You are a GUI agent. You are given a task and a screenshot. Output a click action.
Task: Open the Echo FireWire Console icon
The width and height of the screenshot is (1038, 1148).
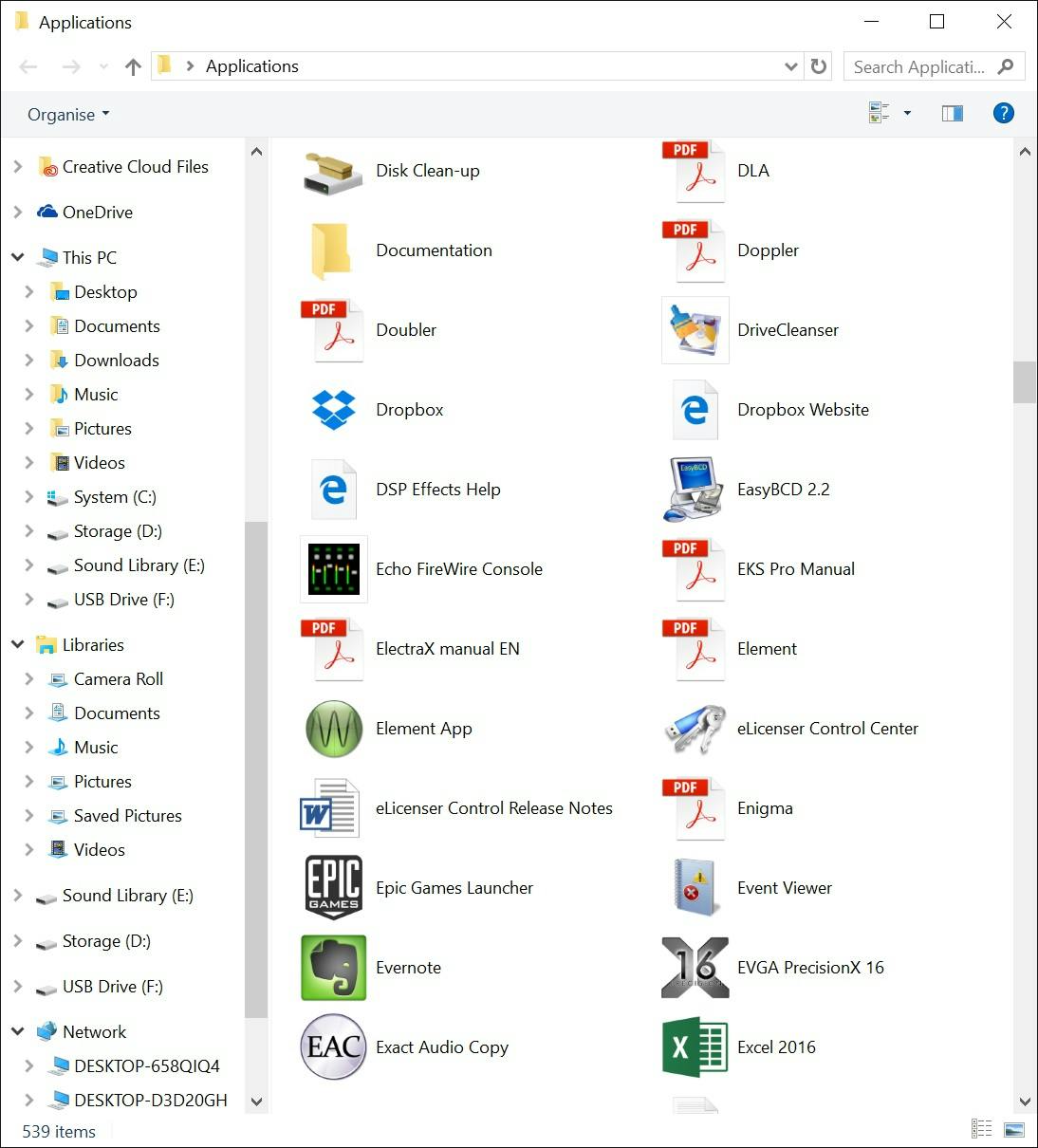333,569
